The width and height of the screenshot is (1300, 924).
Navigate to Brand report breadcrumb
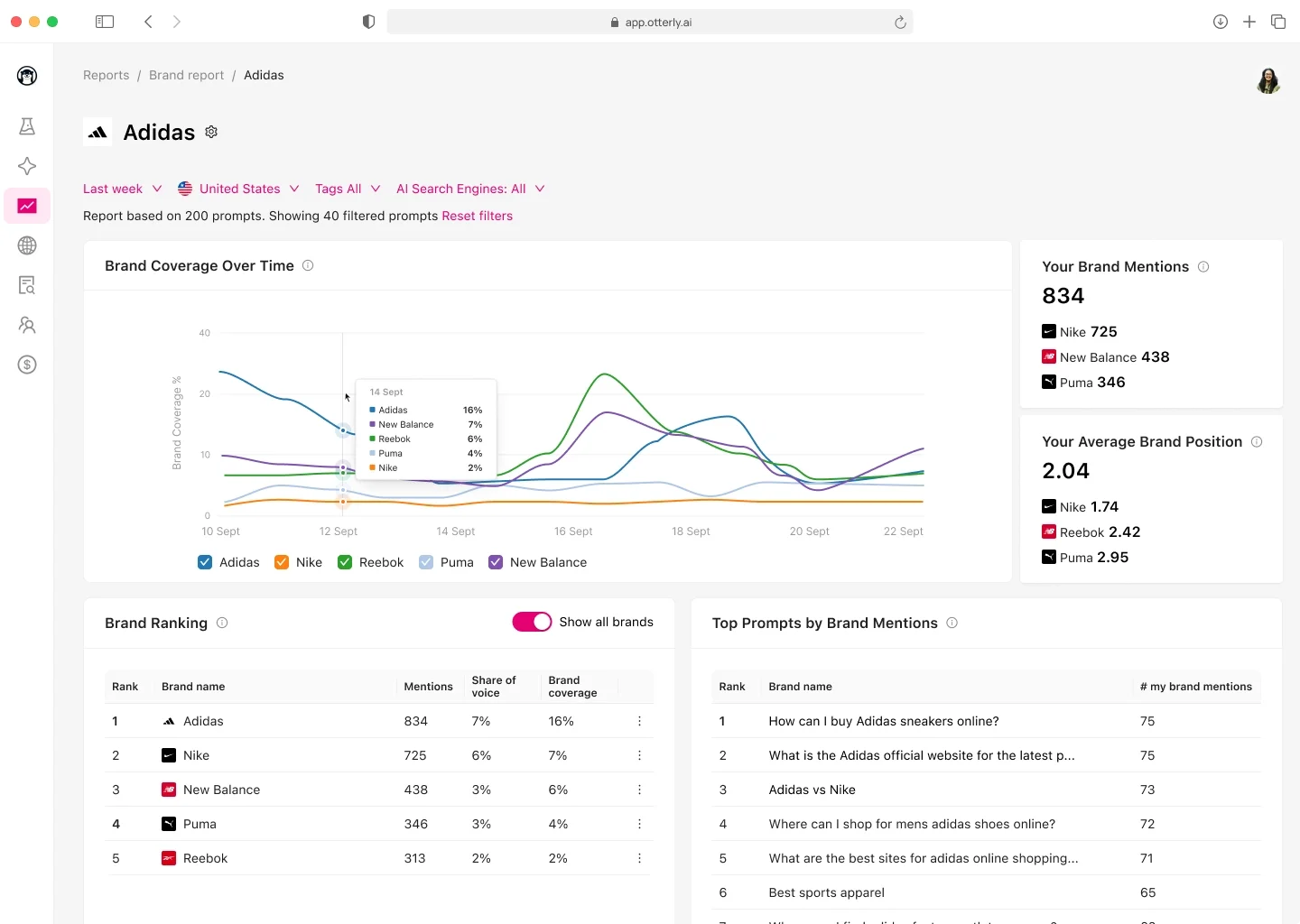pyautogui.click(x=186, y=75)
